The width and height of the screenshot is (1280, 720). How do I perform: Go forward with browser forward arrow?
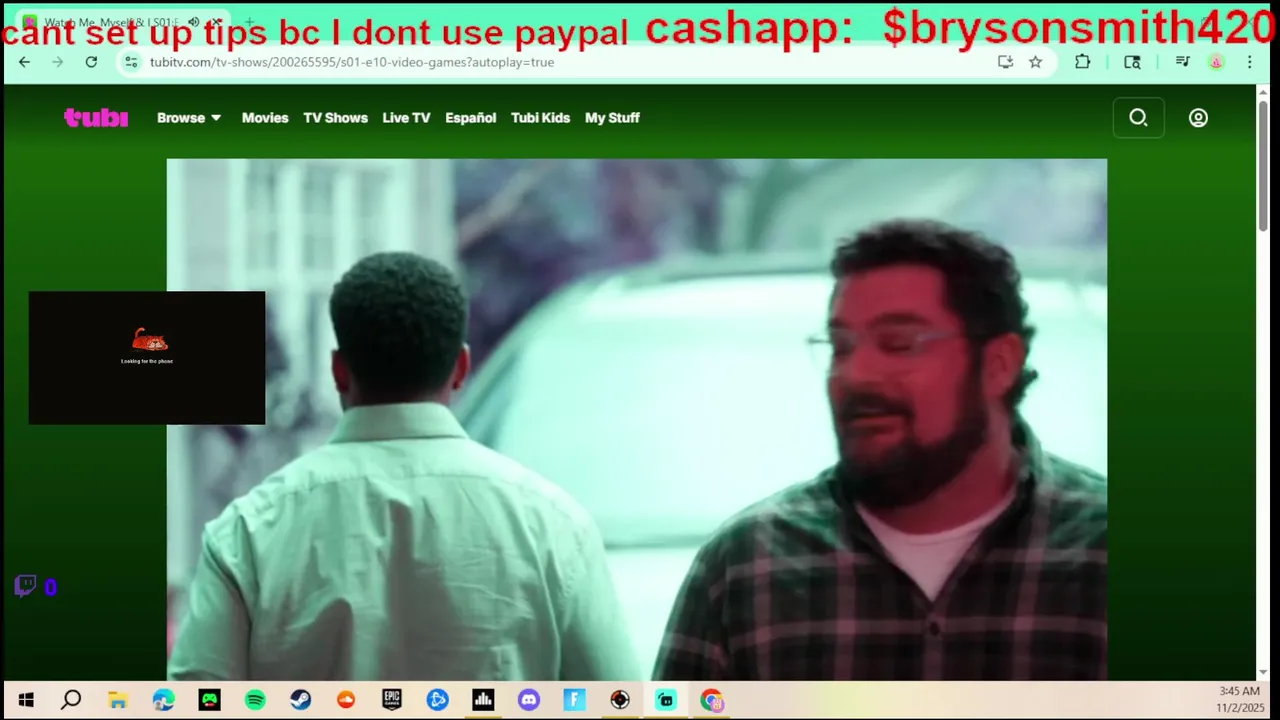(x=57, y=62)
